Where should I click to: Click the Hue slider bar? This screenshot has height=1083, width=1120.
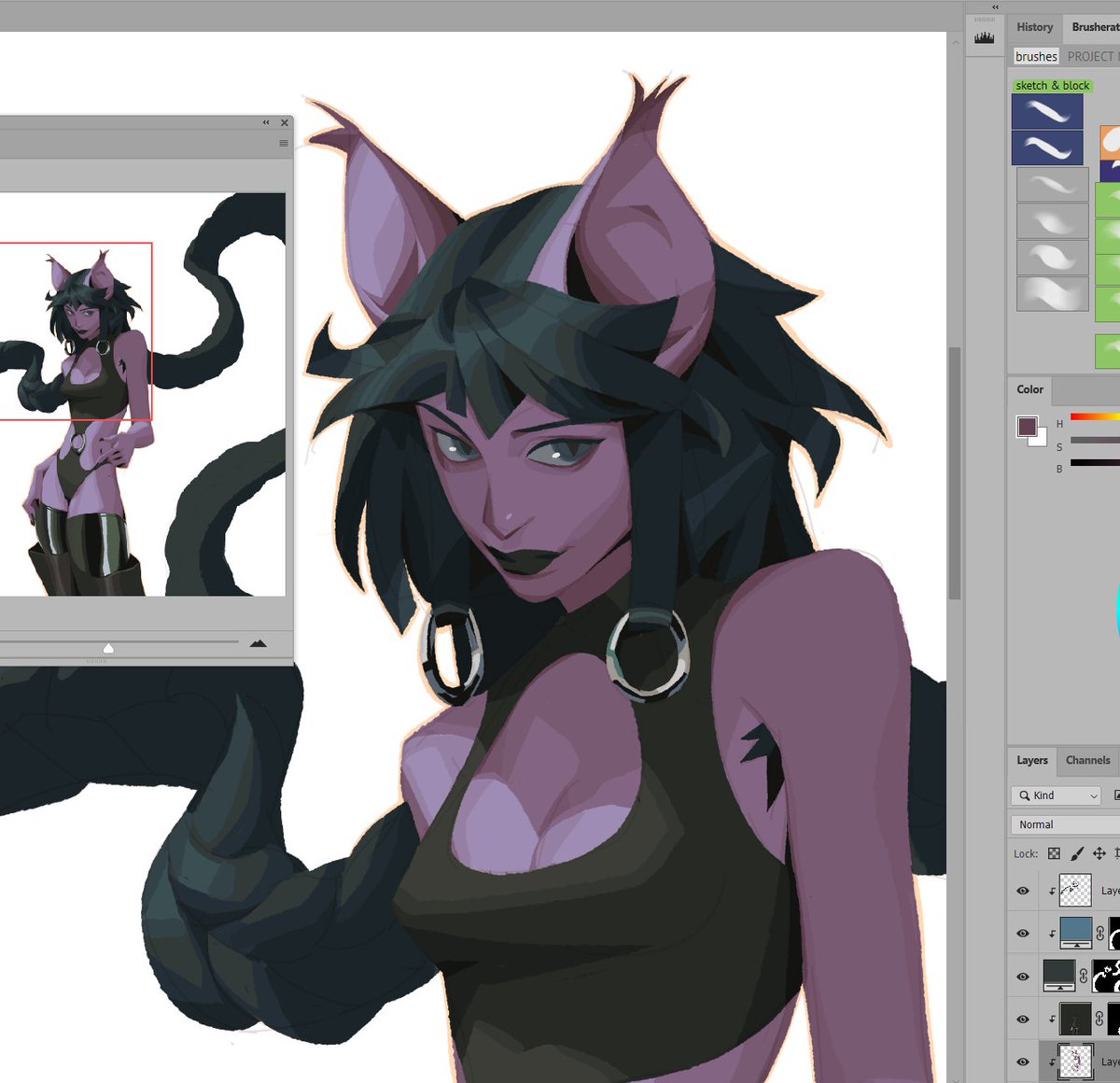[1095, 416]
